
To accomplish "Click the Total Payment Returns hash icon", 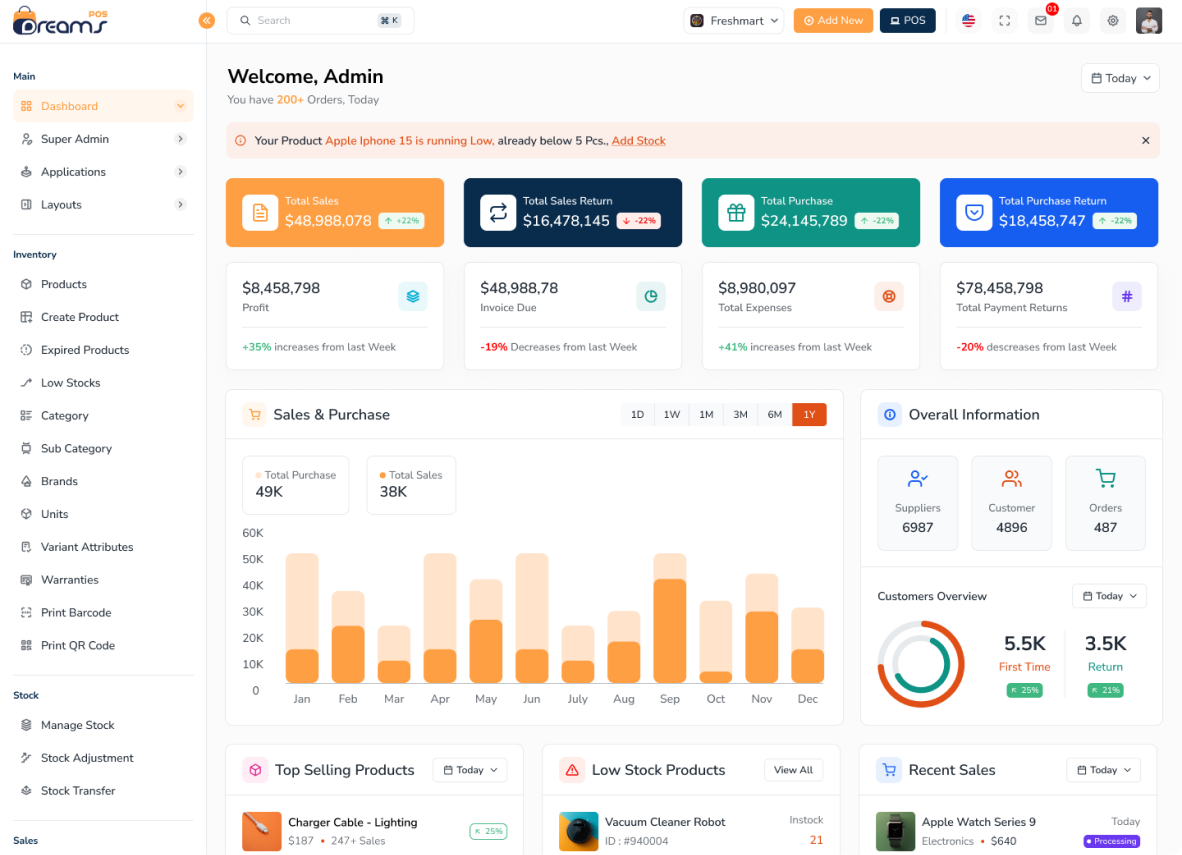I will (x=1127, y=296).
